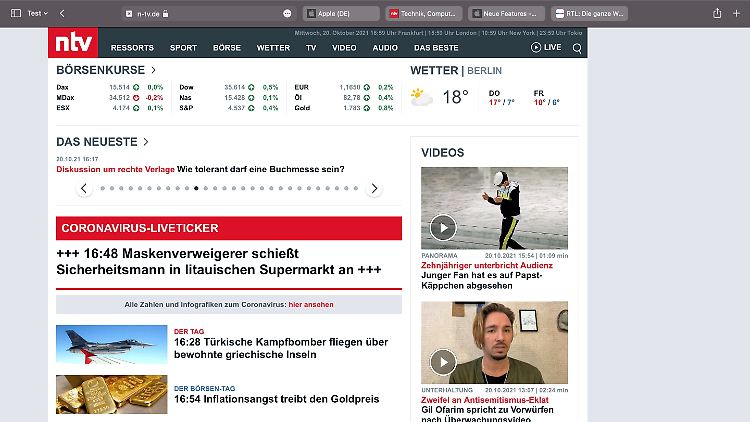Open the fighter jet article thumbnail
The height and width of the screenshot is (422, 750).
click(111, 345)
